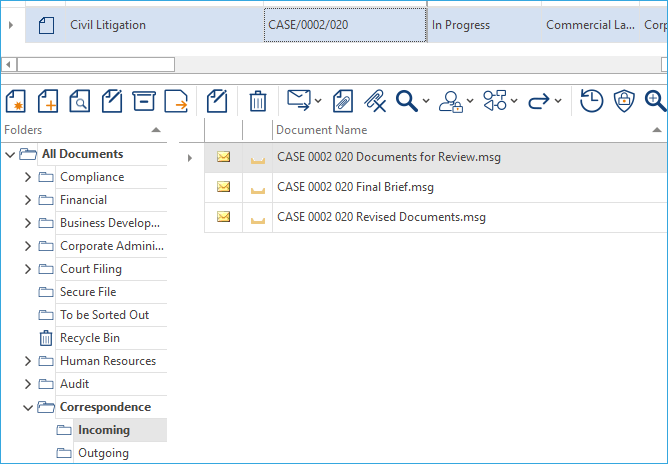
Task: Select CASE 0002 020 Documents for Review.msg
Action: pyautogui.click(x=389, y=157)
